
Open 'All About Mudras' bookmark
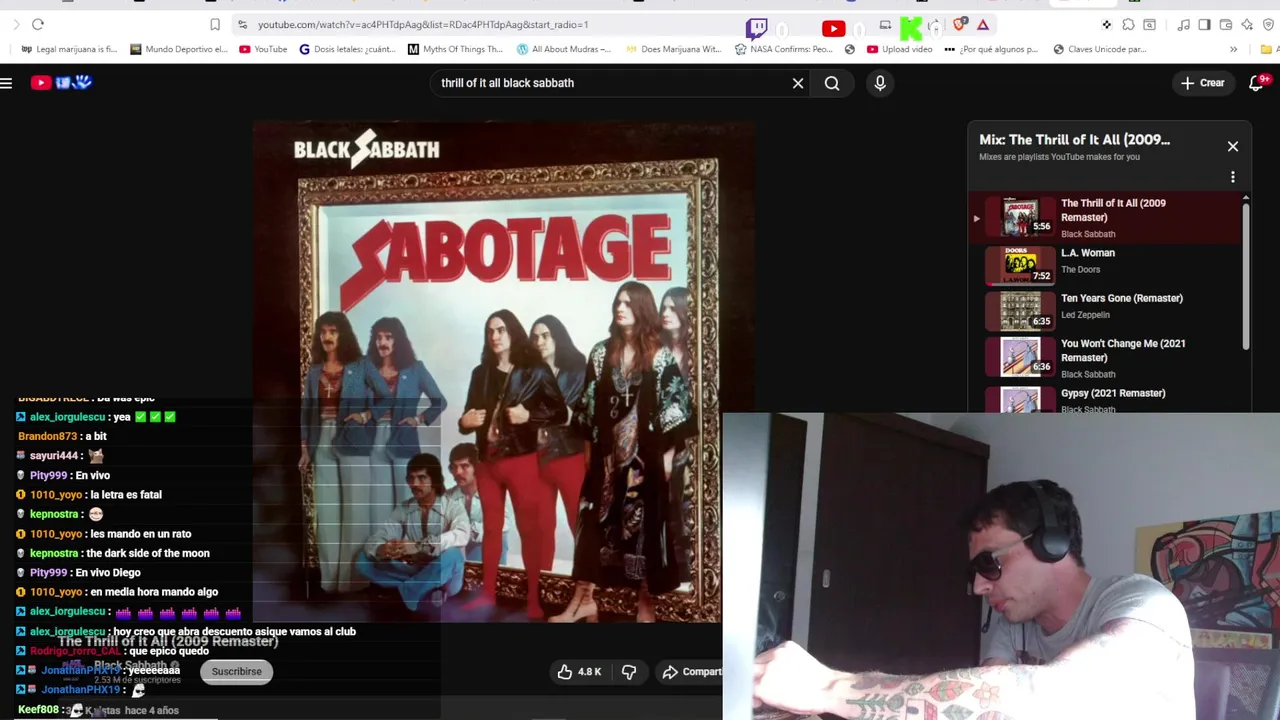[563, 49]
